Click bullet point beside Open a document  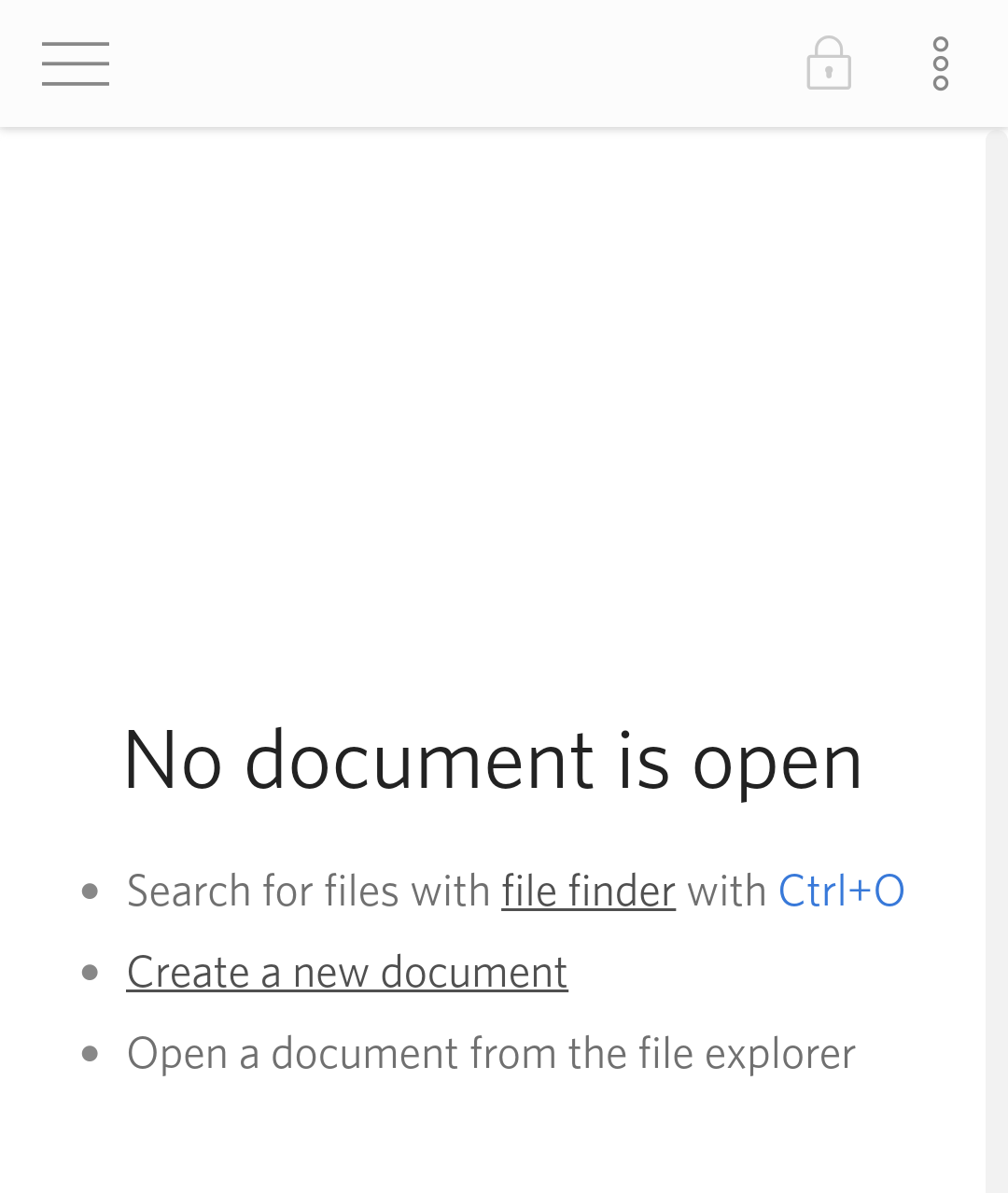pos(91,1054)
